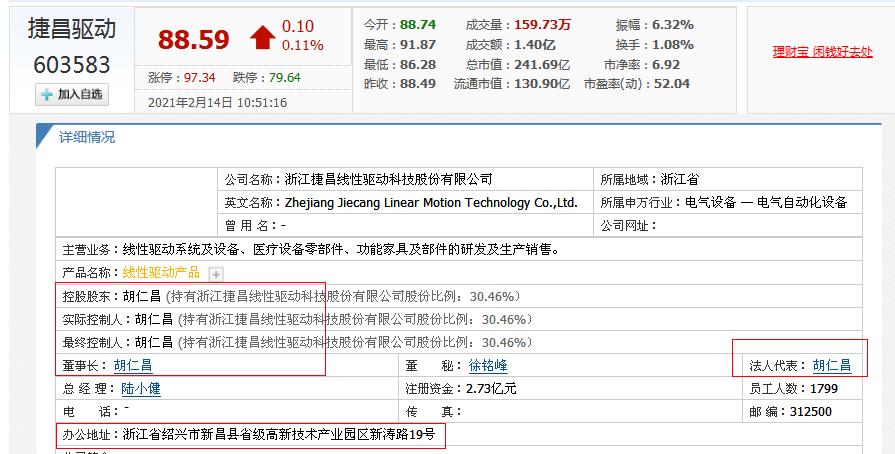
Task: Click the red up-arrow price change icon
Action: tap(263, 38)
